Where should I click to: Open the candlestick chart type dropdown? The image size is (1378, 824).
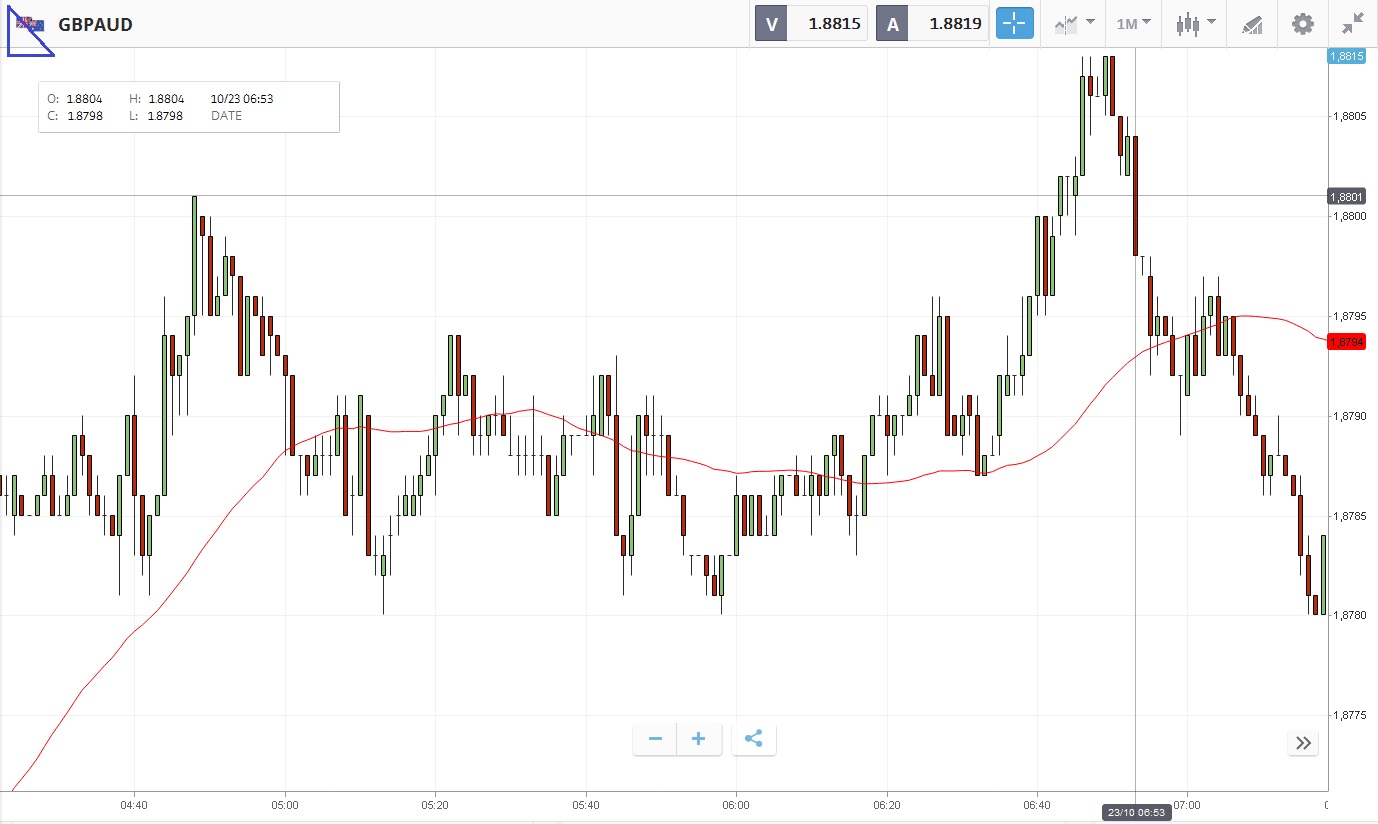pyautogui.click(x=1195, y=24)
